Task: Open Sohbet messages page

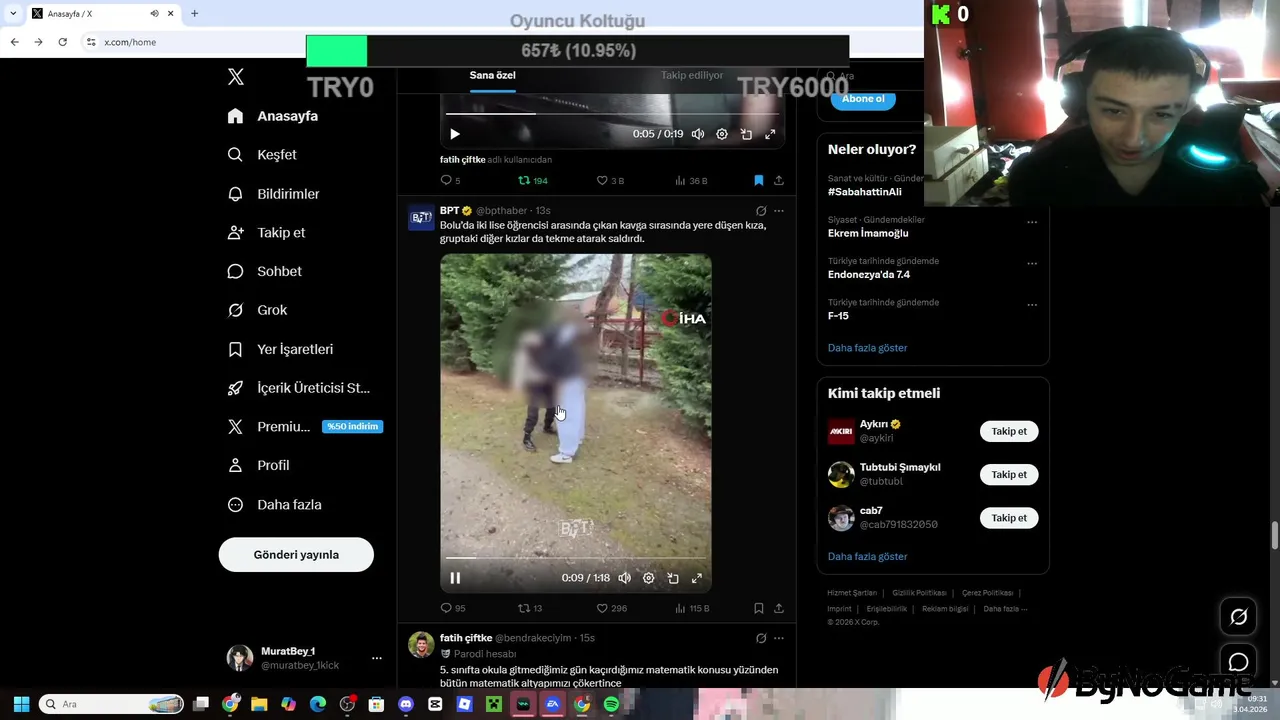Action: point(264,271)
